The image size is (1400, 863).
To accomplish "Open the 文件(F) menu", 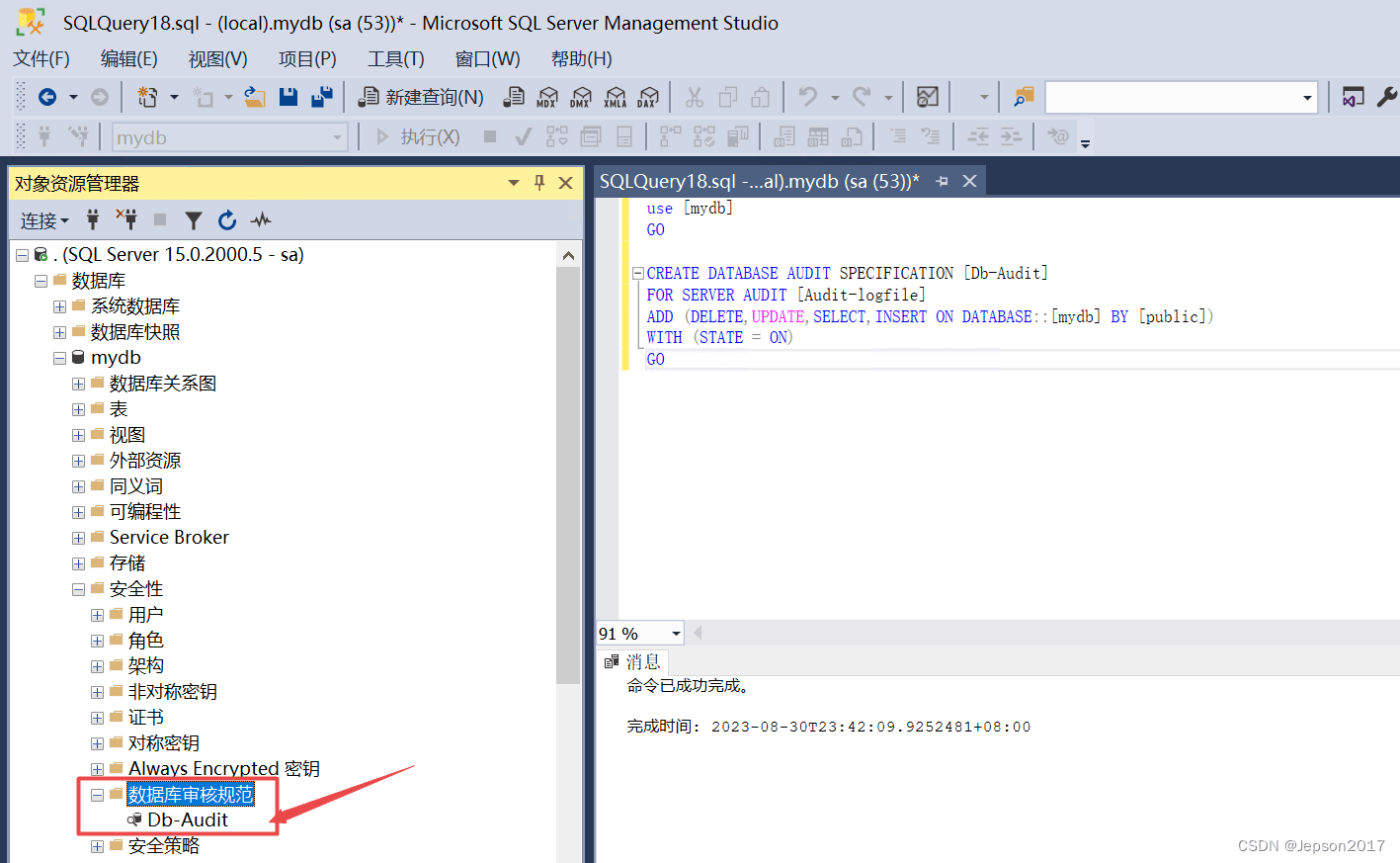I will [41, 59].
